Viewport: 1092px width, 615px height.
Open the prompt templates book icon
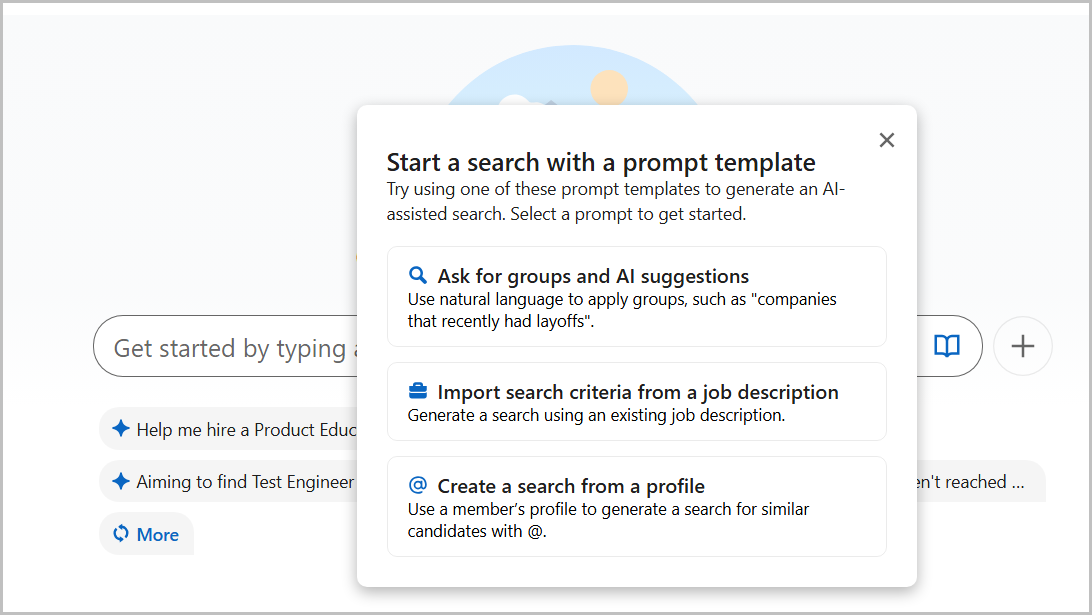pyautogui.click(x=946, y=345)
